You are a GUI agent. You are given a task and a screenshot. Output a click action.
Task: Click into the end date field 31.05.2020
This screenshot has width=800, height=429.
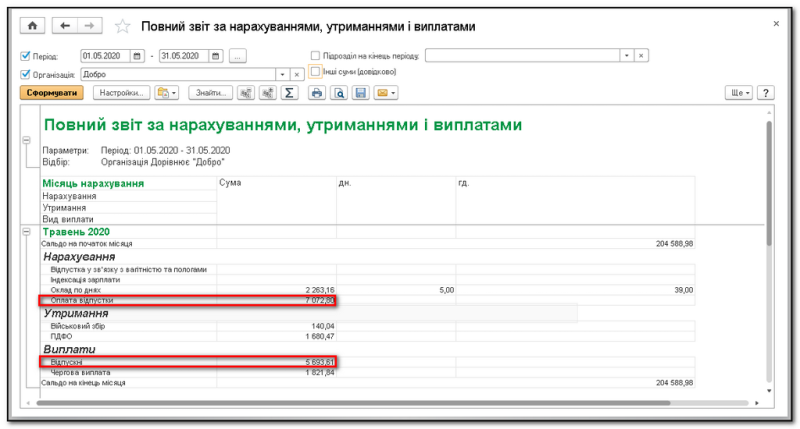point(184,56)
